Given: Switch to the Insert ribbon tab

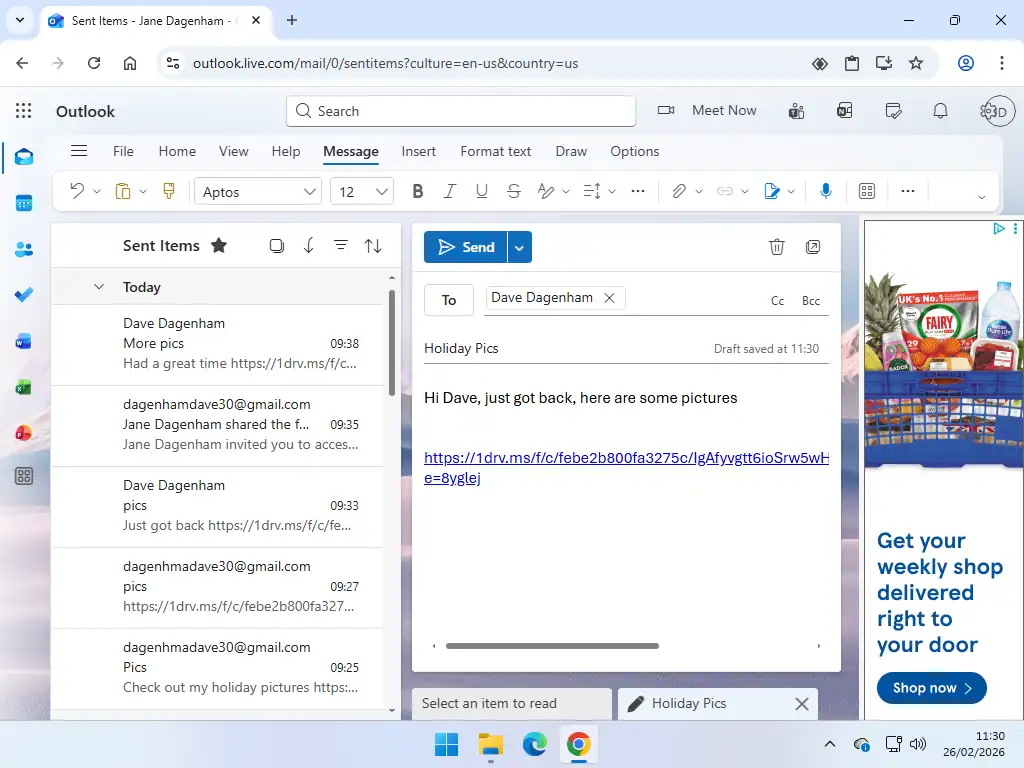Looking at the screenshot, I should [418, 151].
